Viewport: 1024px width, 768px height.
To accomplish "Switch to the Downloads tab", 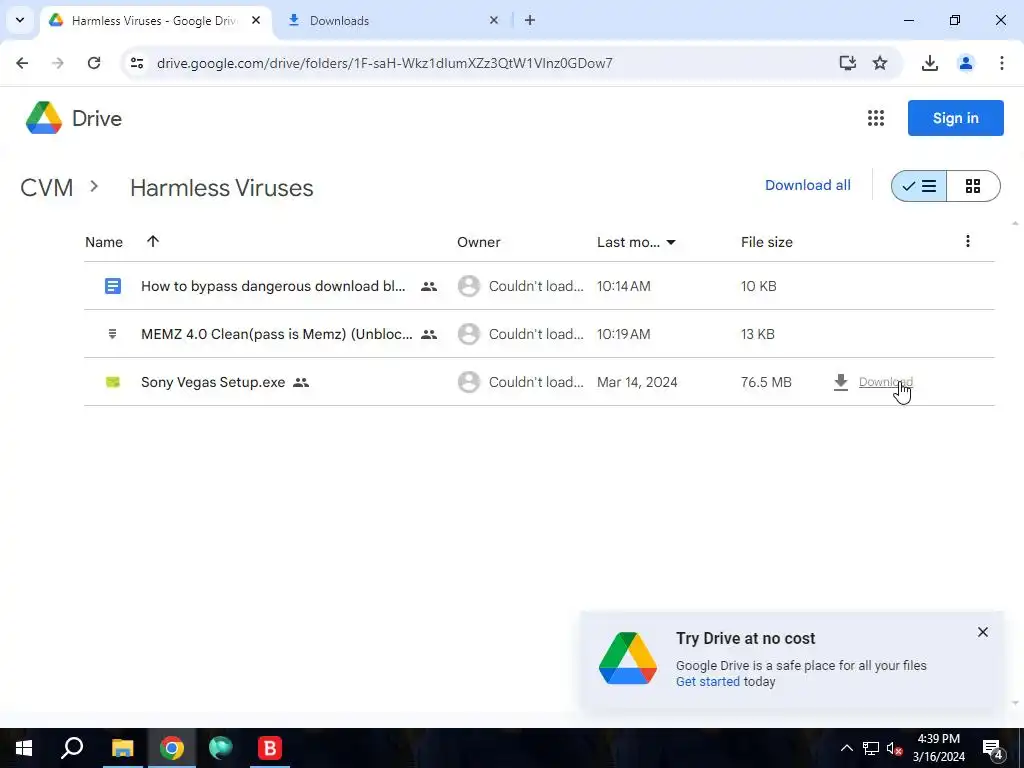I will pos(392,20).
